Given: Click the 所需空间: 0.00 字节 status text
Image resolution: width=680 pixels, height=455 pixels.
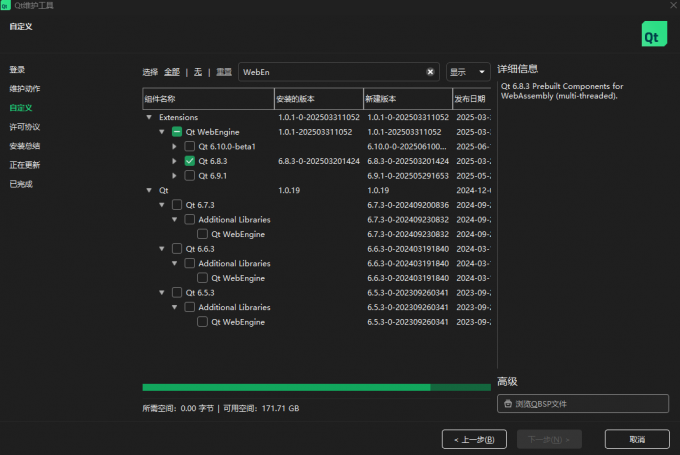Looking at the screenshot, I should [178, 408].
